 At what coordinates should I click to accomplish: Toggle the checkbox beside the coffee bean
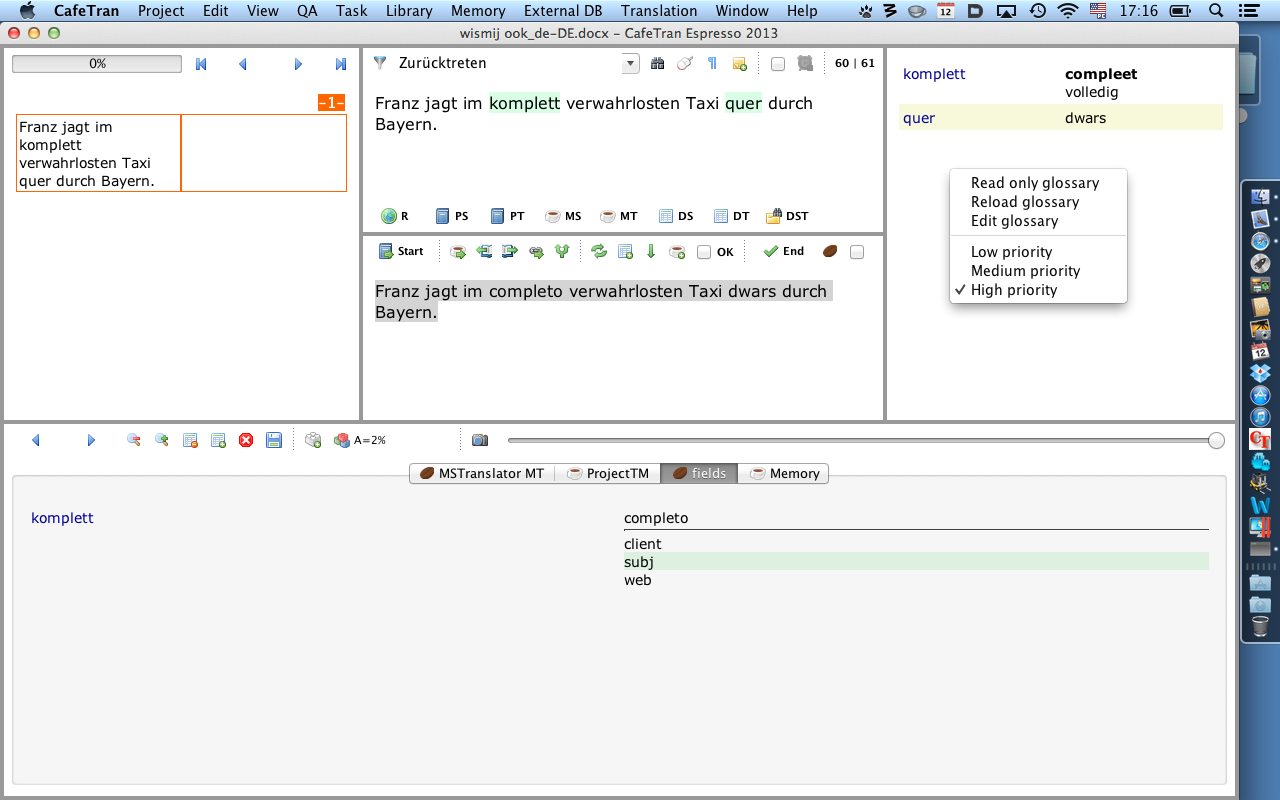pyautogui.click(x=857, y=252)
